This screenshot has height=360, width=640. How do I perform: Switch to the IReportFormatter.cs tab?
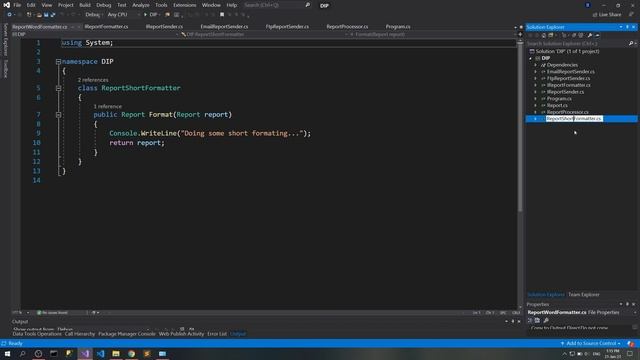click(x=107, y=27)
